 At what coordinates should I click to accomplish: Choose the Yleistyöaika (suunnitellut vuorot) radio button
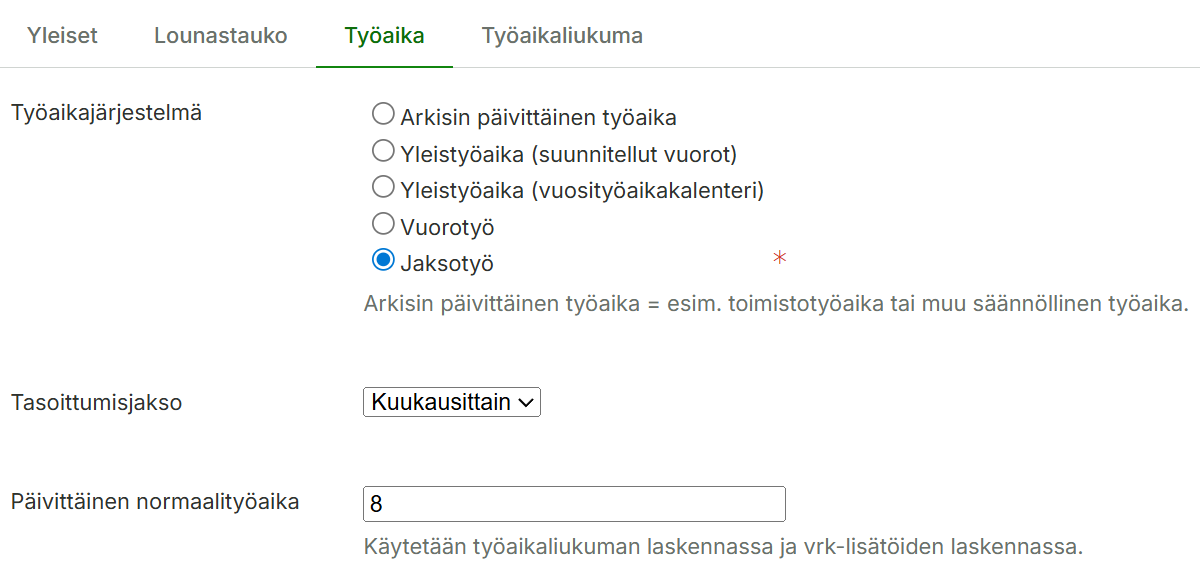[x=382, y=151]
